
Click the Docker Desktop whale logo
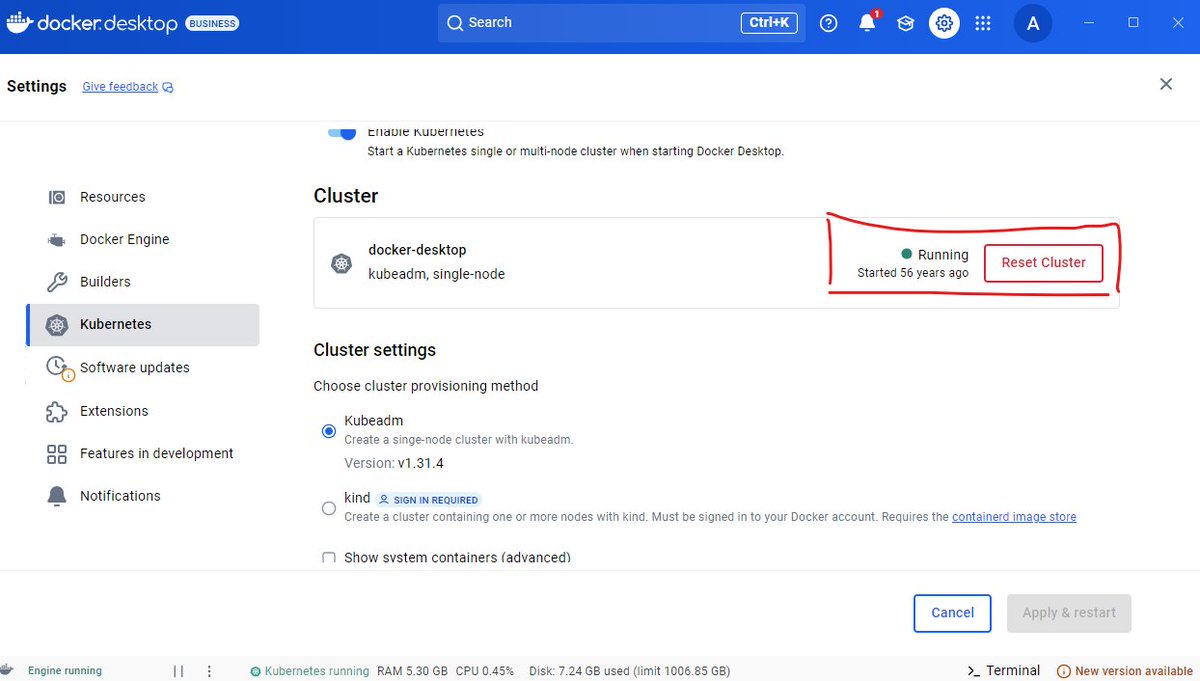19,22
